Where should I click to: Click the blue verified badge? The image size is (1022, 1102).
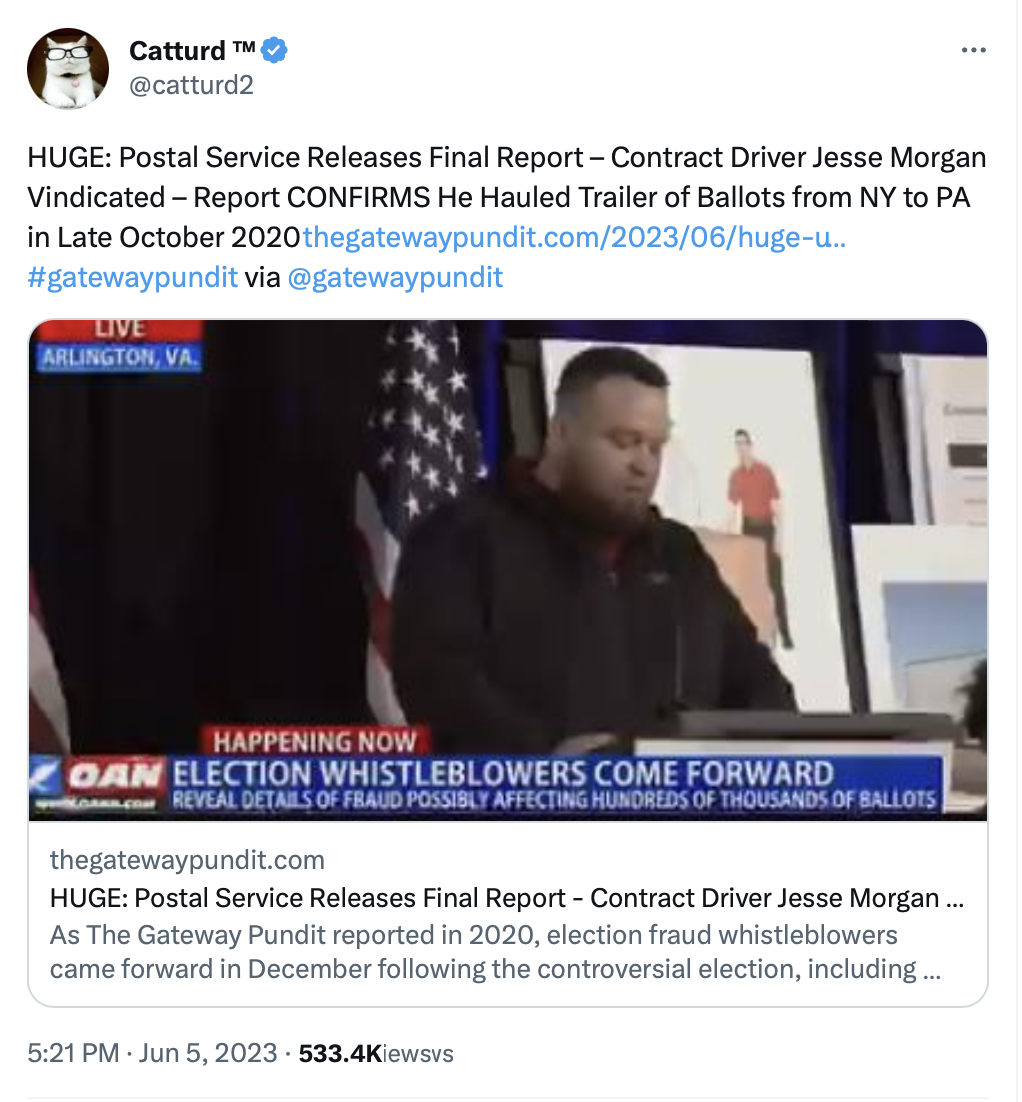pyautogui.click(x=274, y=51)
